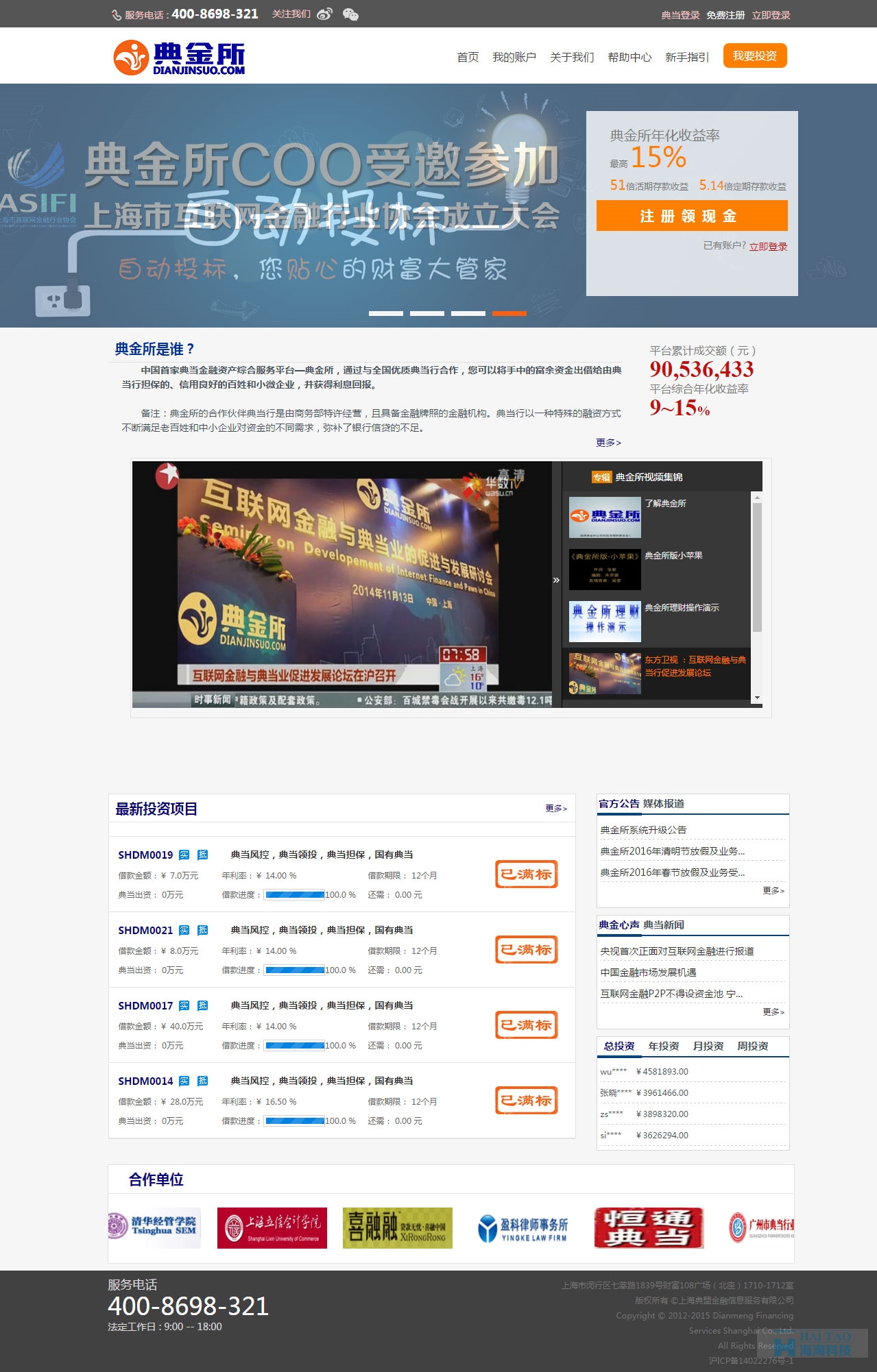Open the SHDM0019 project link
The height and width of the screenshot is (1372, 877).
tap(145, 855)
